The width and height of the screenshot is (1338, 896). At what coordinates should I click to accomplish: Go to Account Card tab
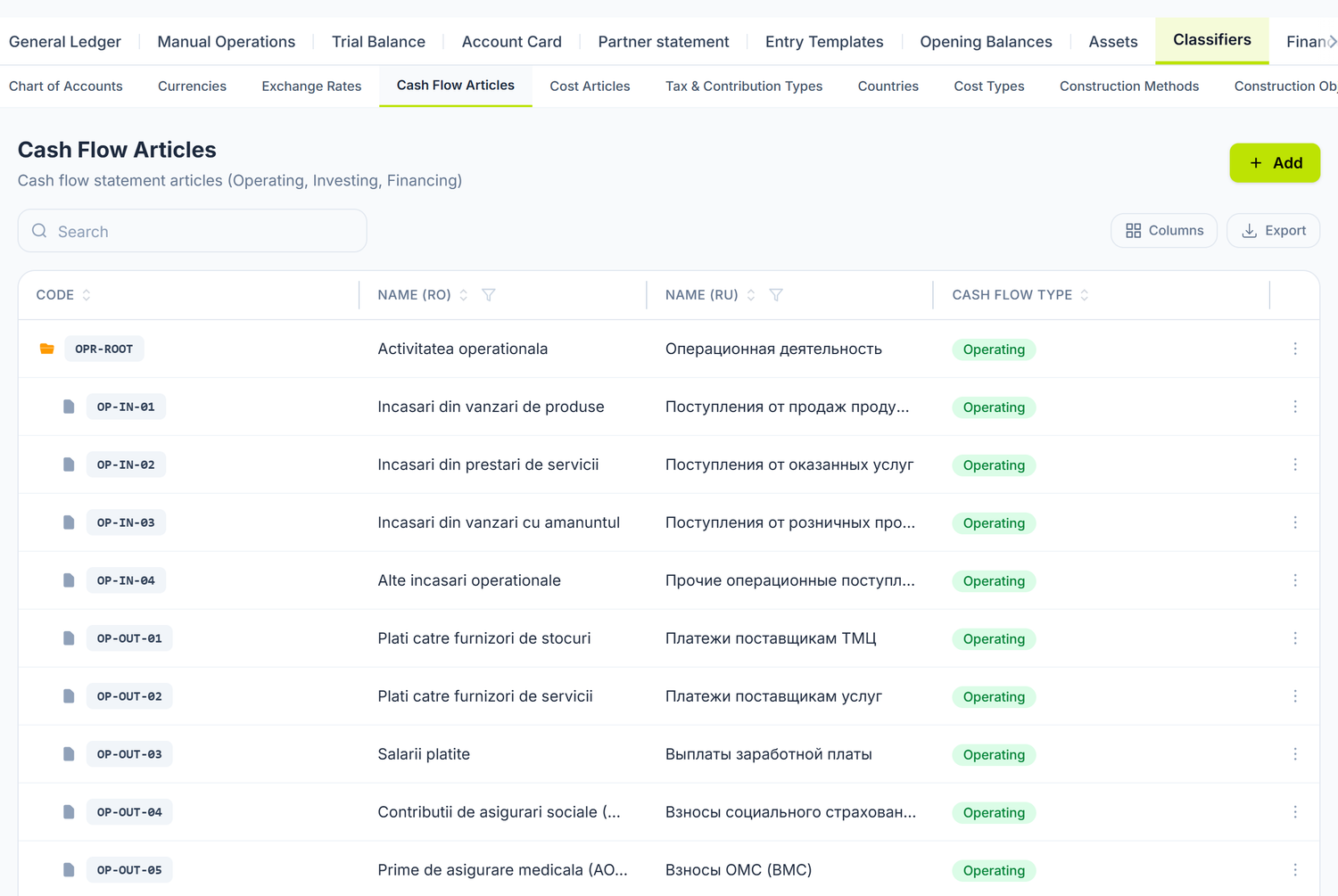[x=512, y=42]
